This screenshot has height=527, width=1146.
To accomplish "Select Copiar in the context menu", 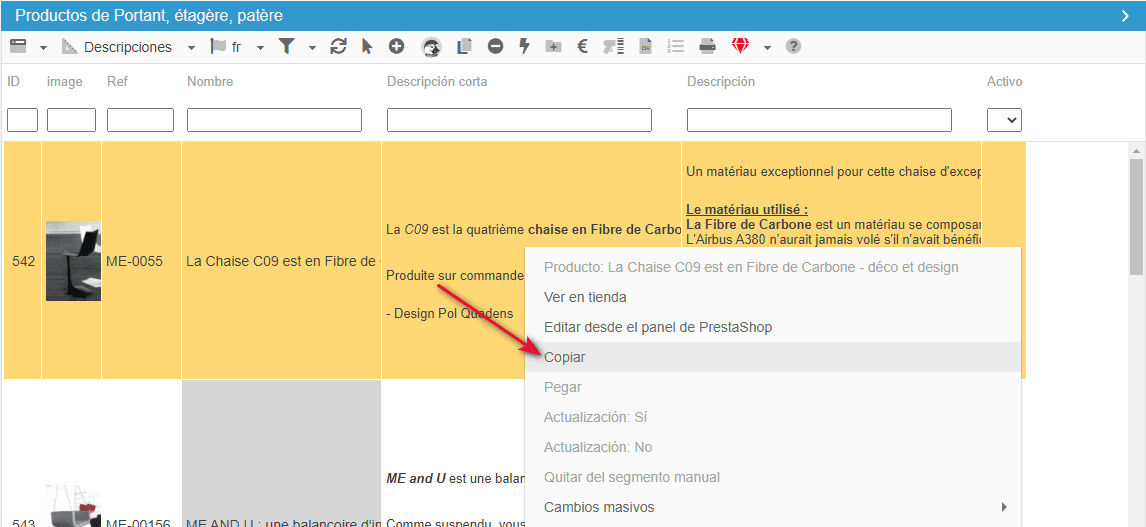I will pos(565,357).
